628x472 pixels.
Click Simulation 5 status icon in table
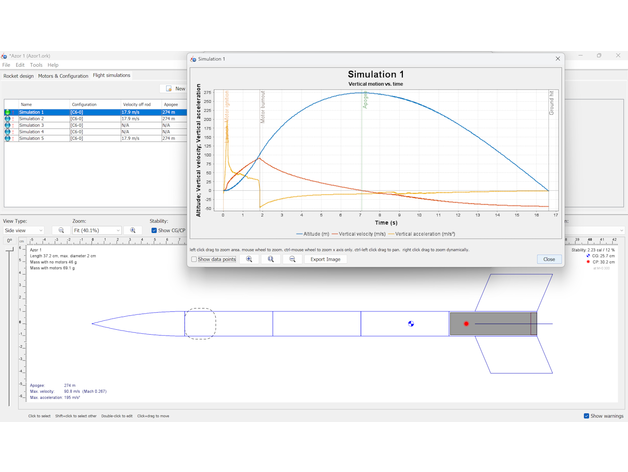pos(8,138)
